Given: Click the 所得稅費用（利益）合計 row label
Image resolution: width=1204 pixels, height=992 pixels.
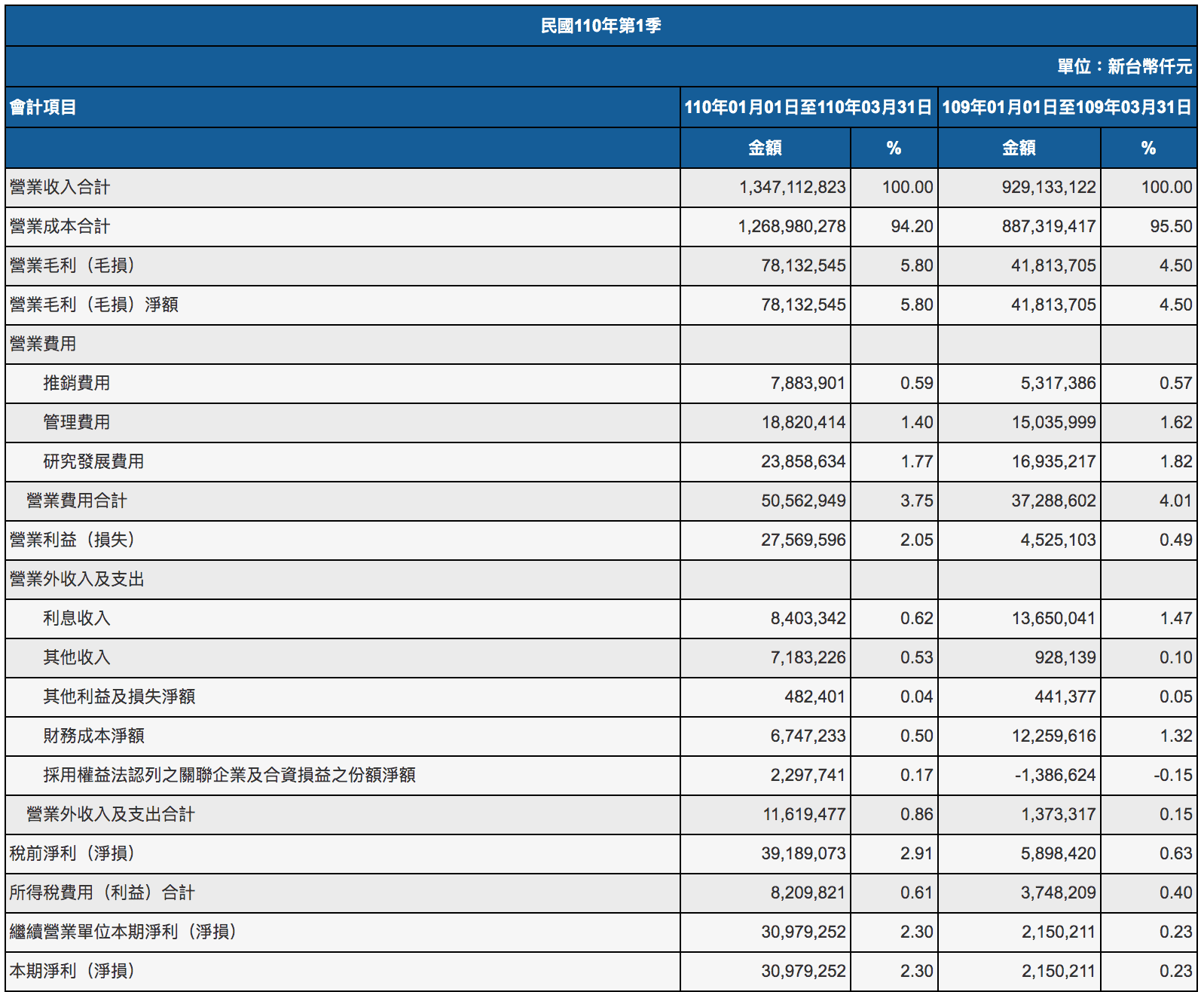Looking at the screenshot, I should pos(102,892).
